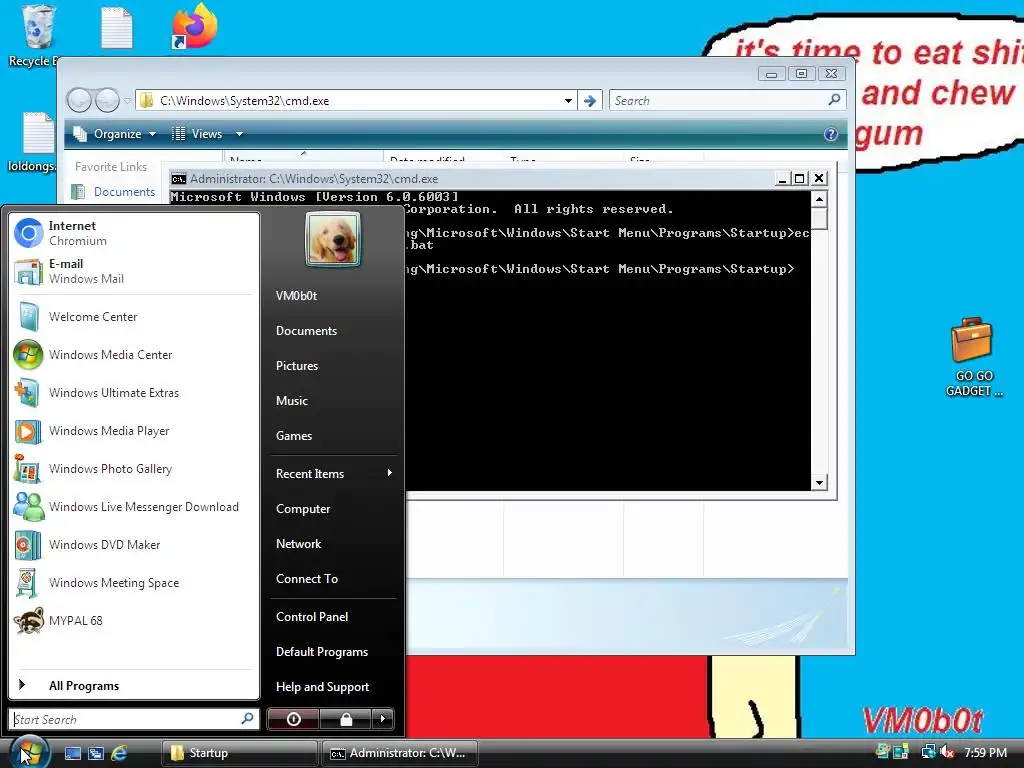Expand Recent Items submenu
Screen dimensions: 1024x768
[x=333, y=473]
